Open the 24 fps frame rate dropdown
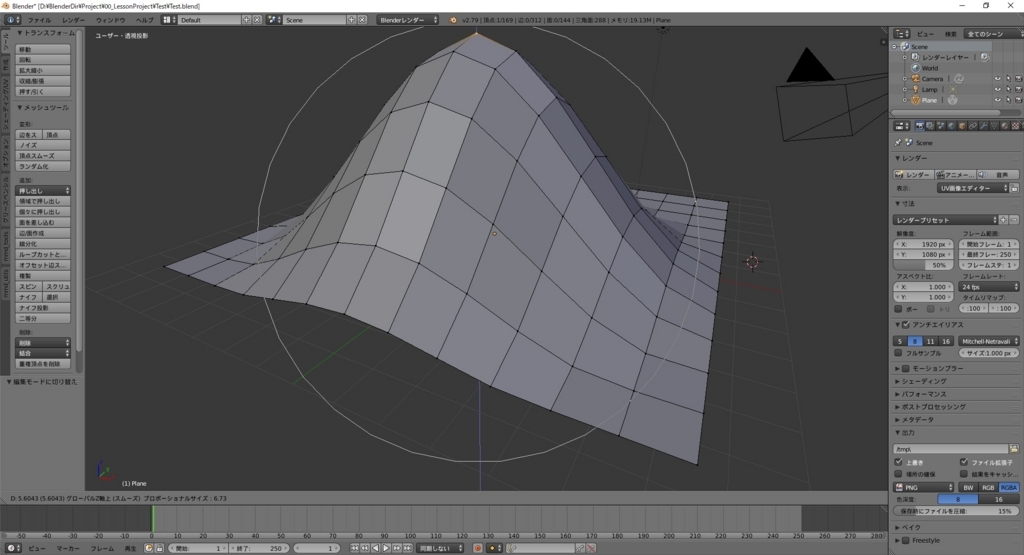The height and width of the screenshot is (555, 1024). [x=989, y=287]
